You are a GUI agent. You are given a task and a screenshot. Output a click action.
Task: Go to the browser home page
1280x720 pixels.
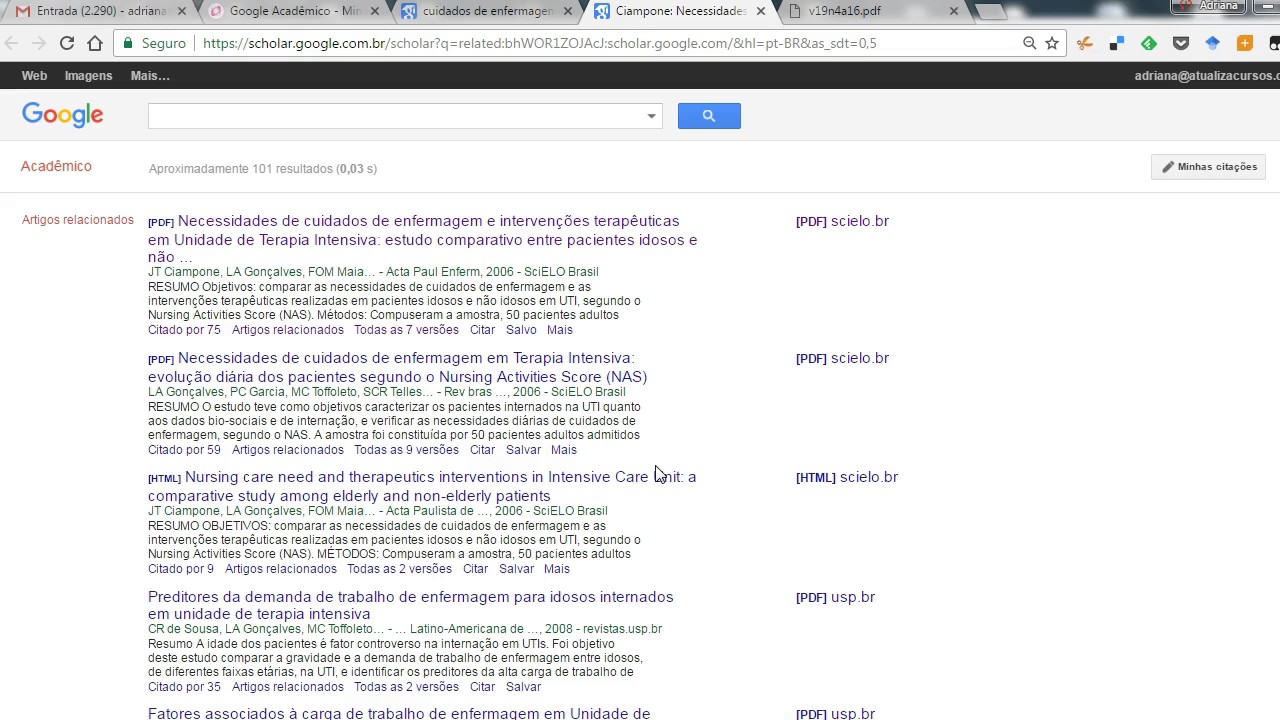coord(95,43)
